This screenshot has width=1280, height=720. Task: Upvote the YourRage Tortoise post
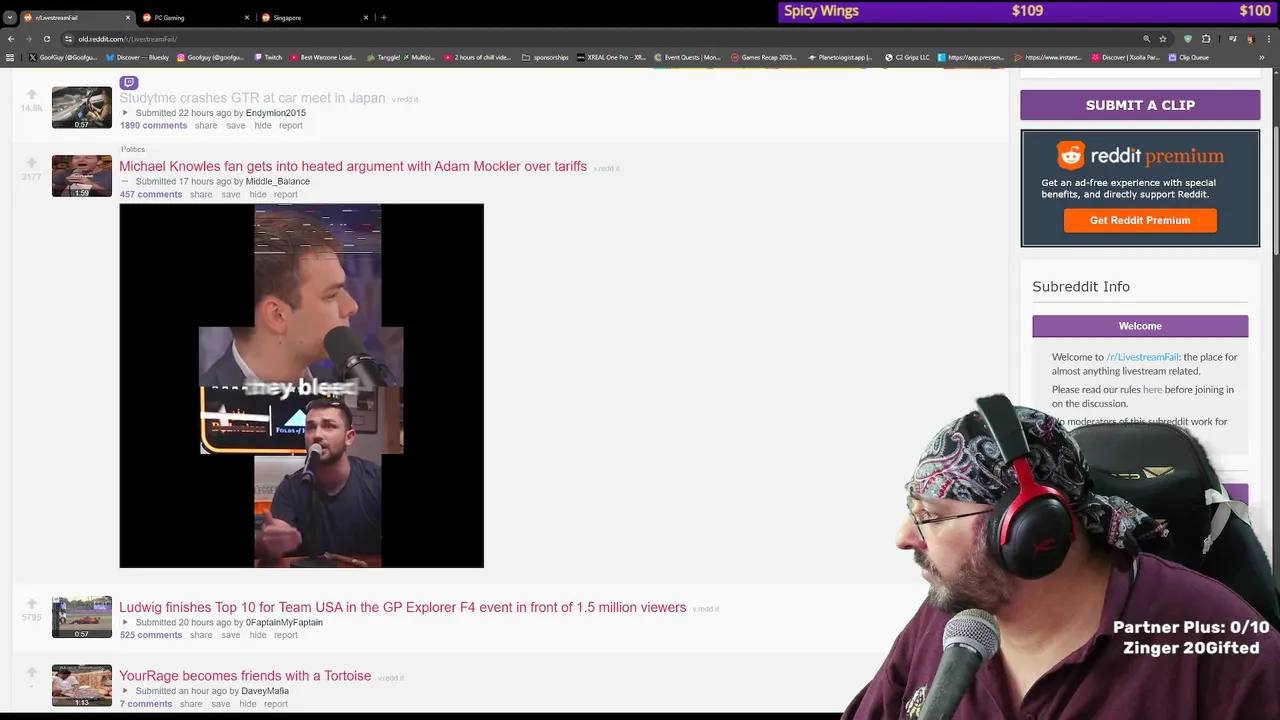pyautogui.click(x=32, y=672)
